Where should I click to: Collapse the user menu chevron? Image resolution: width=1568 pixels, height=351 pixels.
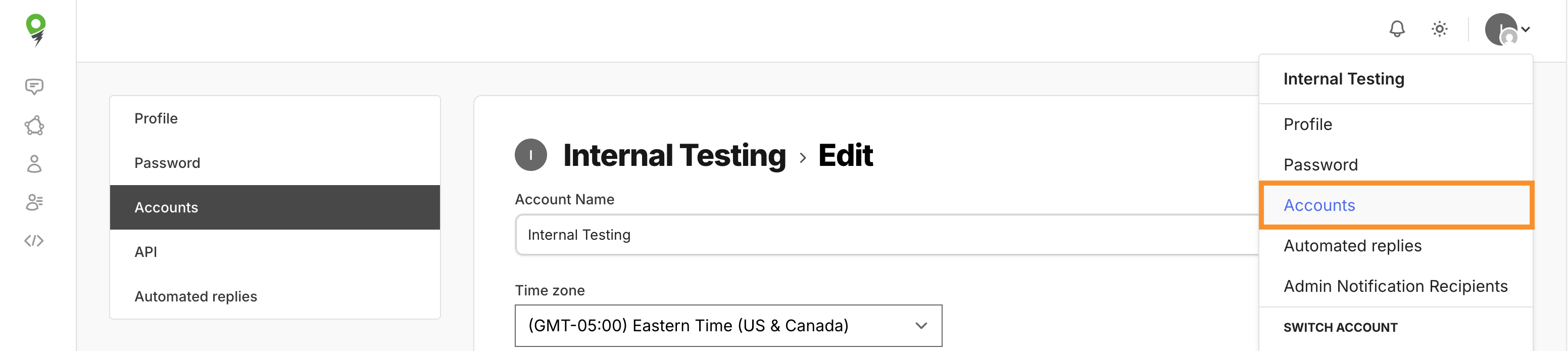(1526, 29)
